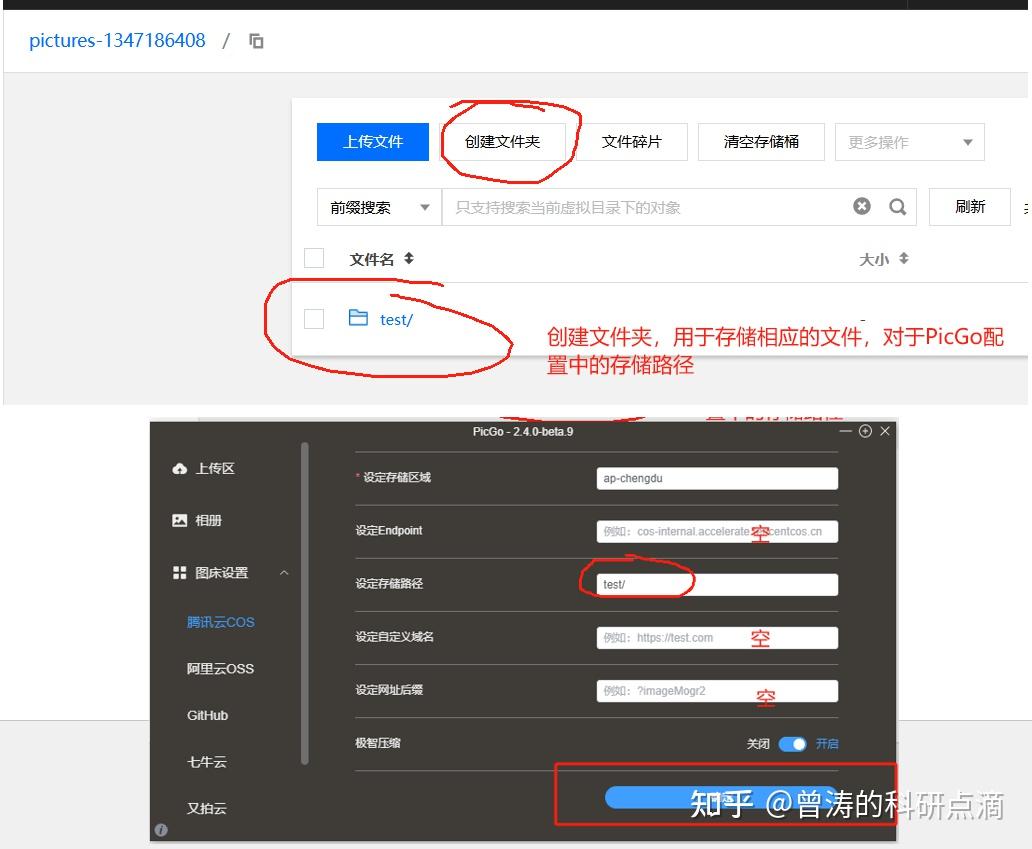
Task: Open the 更多操作 dropdown menu
Action: tap(908, 141)
